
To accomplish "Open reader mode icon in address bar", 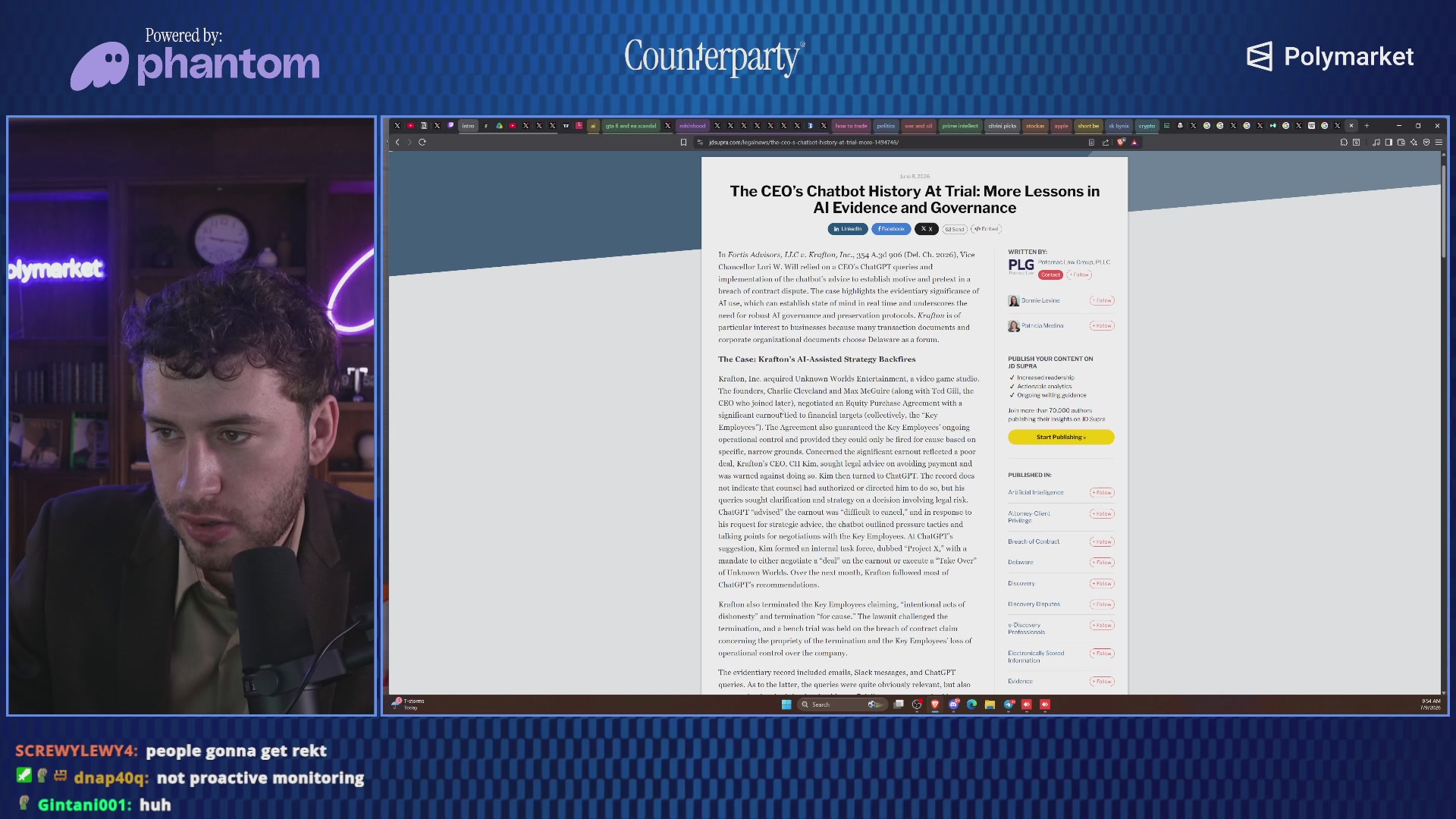I will [1091, 142].
